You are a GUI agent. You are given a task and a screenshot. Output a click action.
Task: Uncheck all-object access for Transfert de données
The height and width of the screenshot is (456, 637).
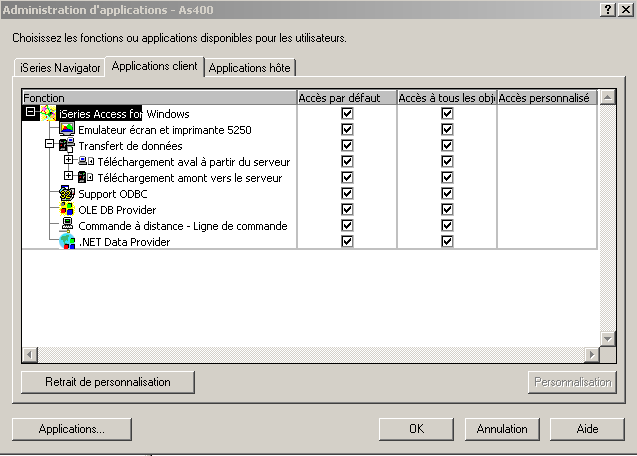coord(447,145)
